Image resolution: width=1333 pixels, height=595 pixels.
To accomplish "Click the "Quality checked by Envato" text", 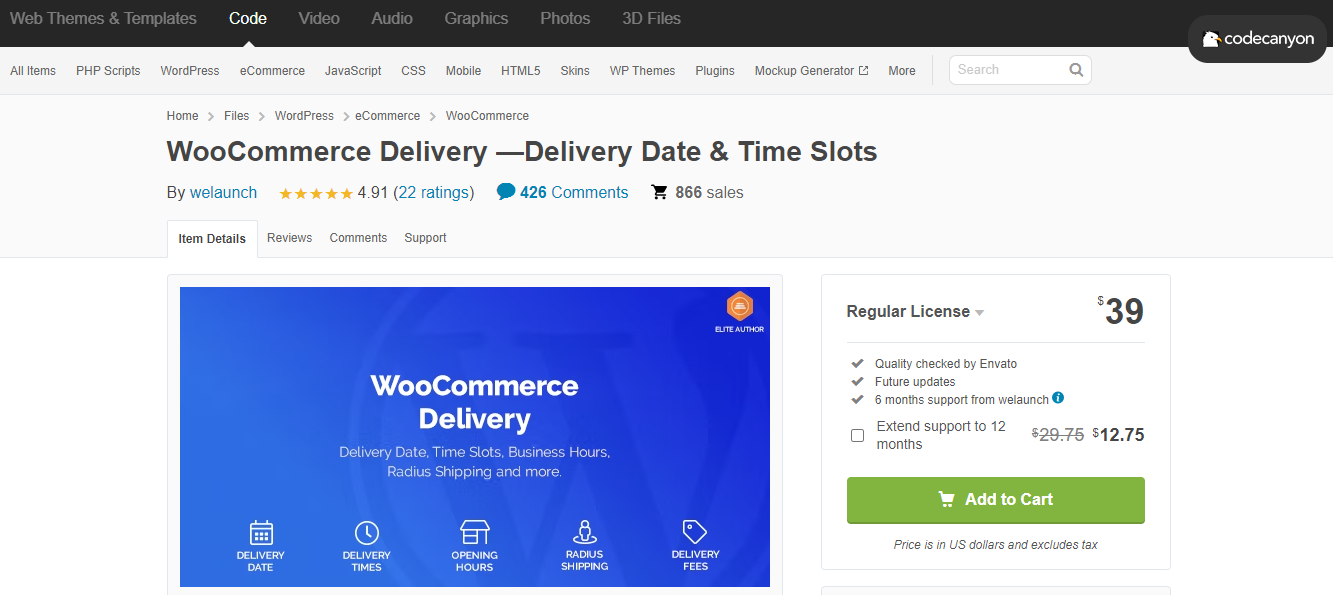I will (x=946, y=364).
